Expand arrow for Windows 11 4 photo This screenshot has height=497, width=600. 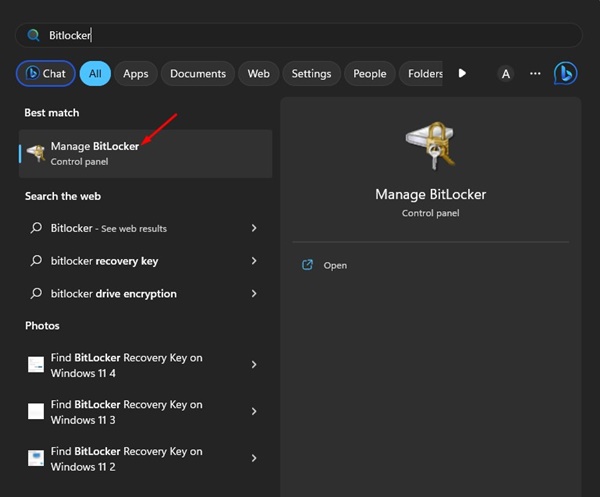[254, 365]
